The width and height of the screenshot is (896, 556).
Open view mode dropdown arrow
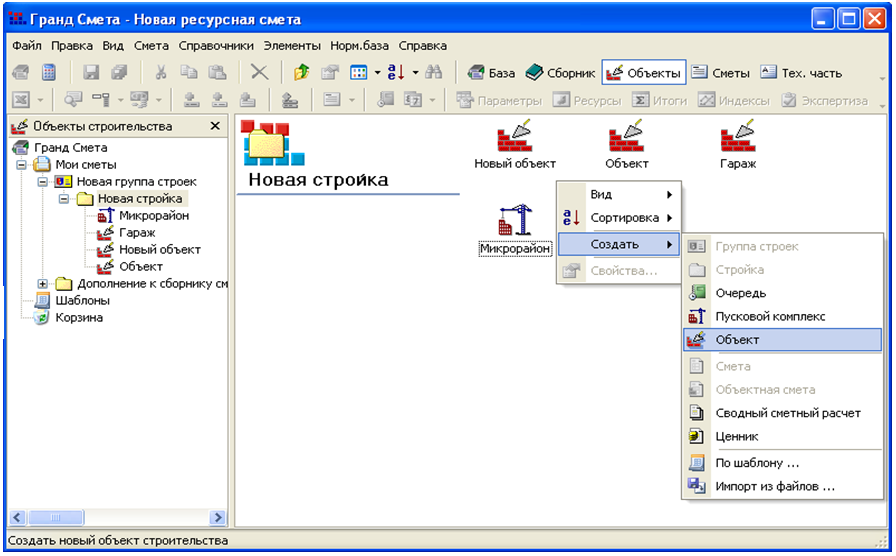click(x=377, y=73)
